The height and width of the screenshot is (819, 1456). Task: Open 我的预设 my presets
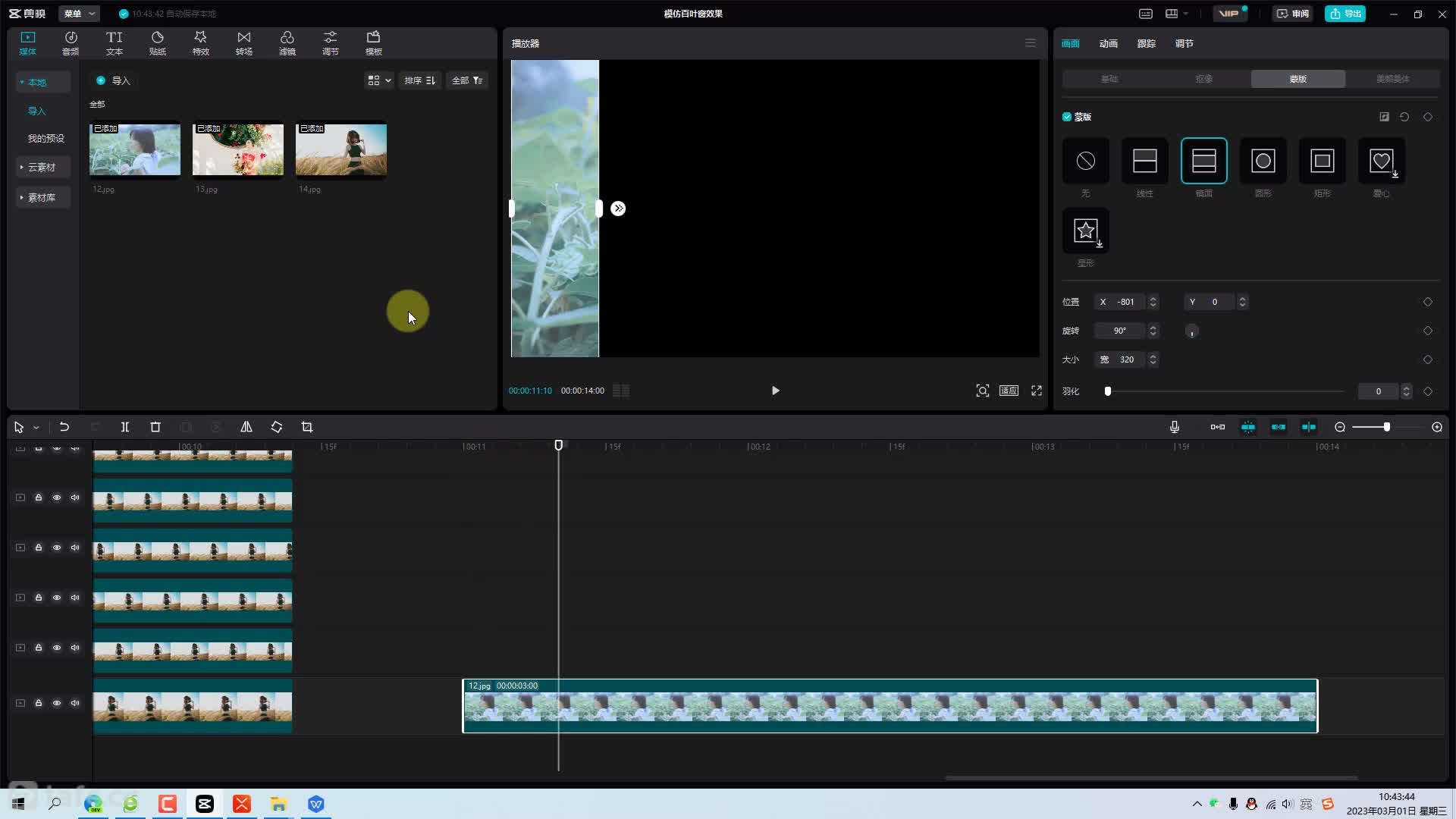click(46, 138)
